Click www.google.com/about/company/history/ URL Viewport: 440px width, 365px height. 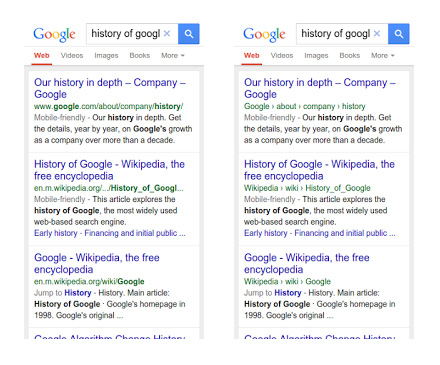pos(108,106)
